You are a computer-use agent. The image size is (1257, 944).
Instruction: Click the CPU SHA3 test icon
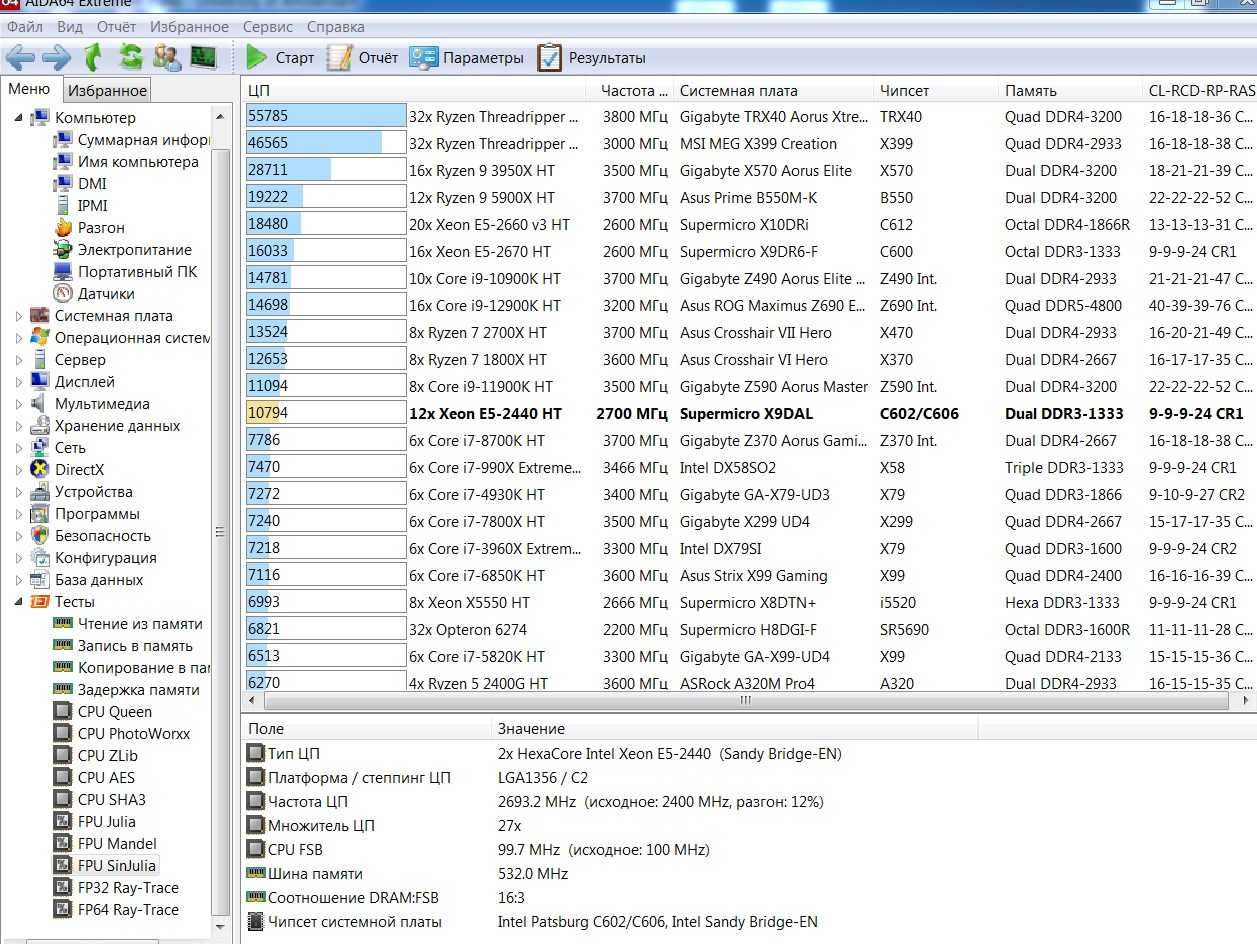(63, 800)
